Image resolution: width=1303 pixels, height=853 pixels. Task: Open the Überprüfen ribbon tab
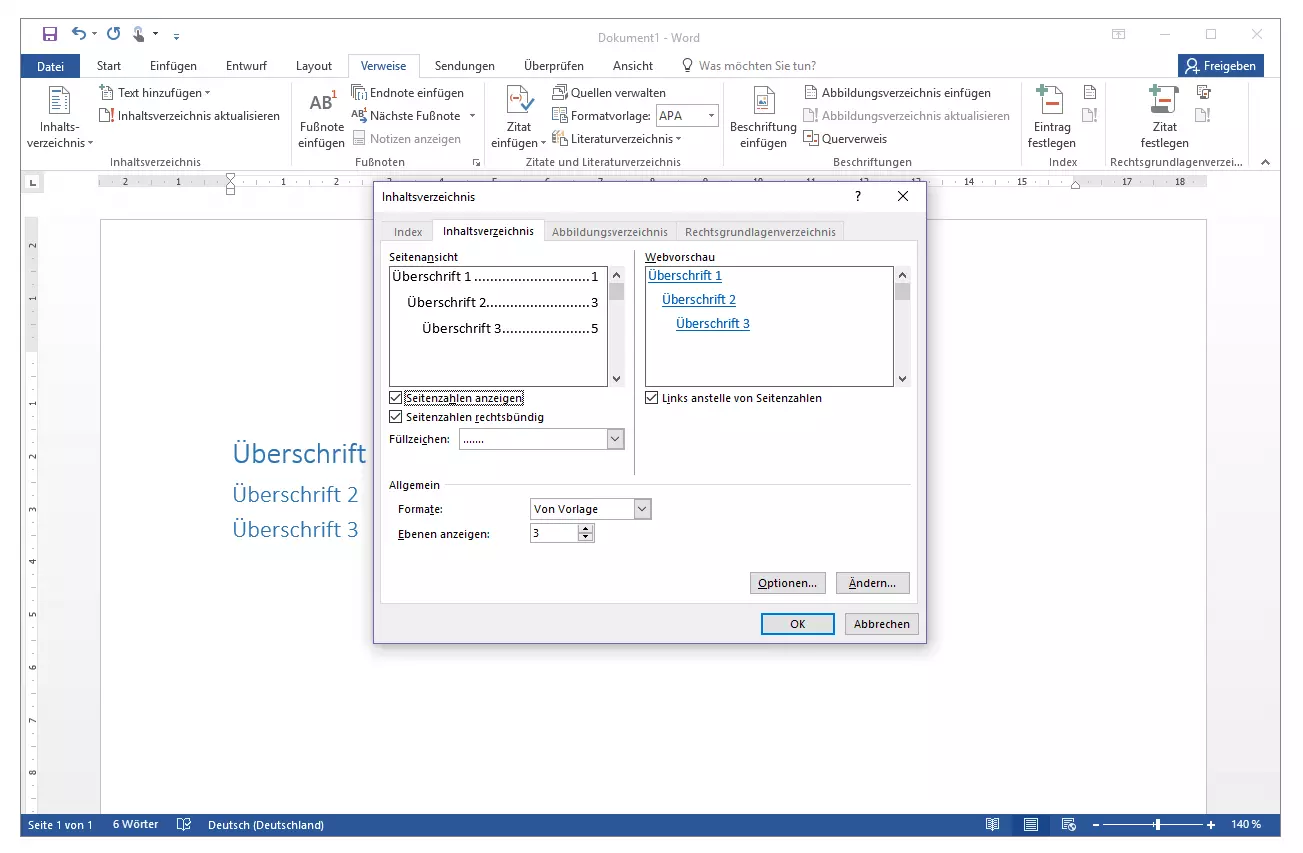(x=553, y=66)
